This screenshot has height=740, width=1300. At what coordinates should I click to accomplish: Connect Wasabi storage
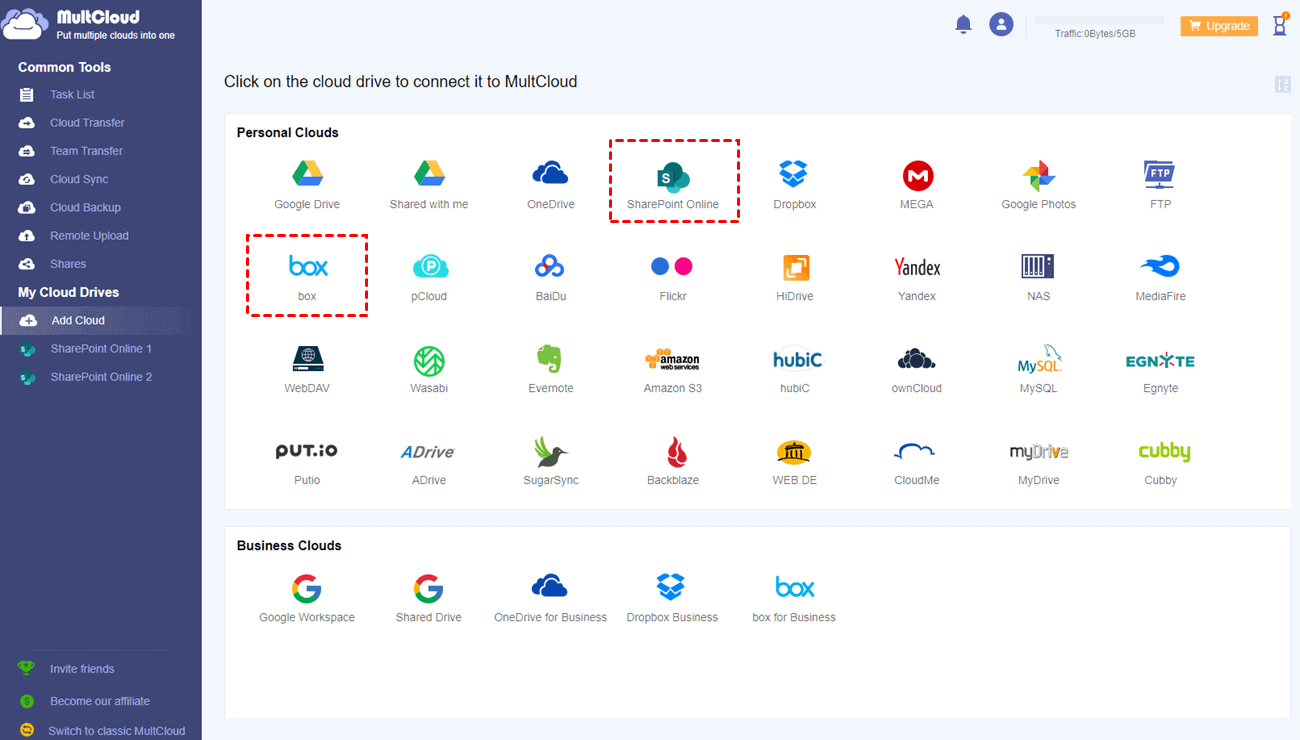click(429, 368)
